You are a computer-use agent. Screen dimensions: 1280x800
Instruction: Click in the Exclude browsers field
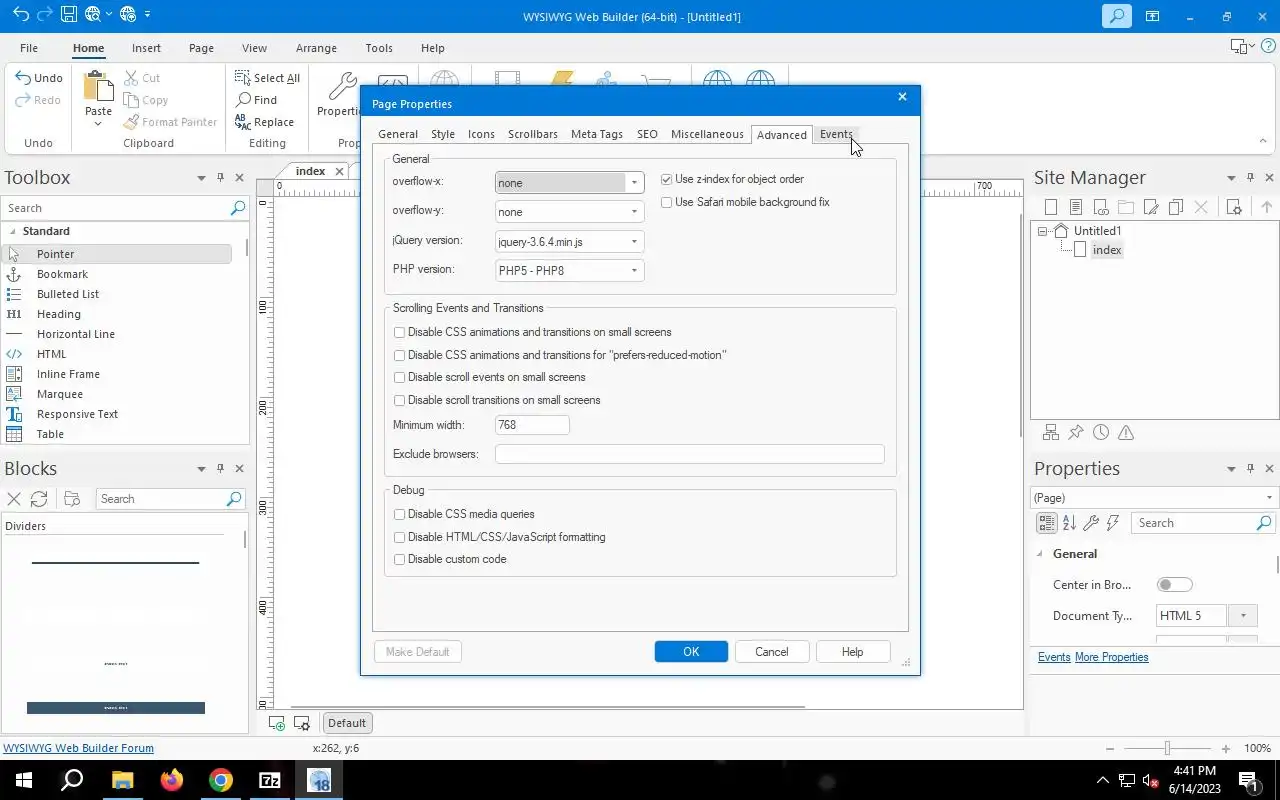(x=689, y=454)
